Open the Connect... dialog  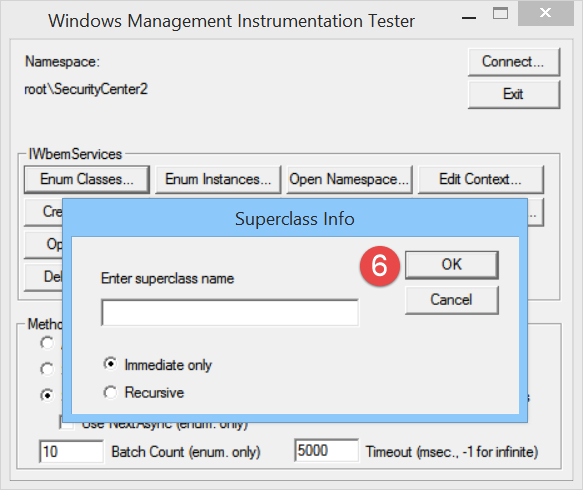coord(513,62)
